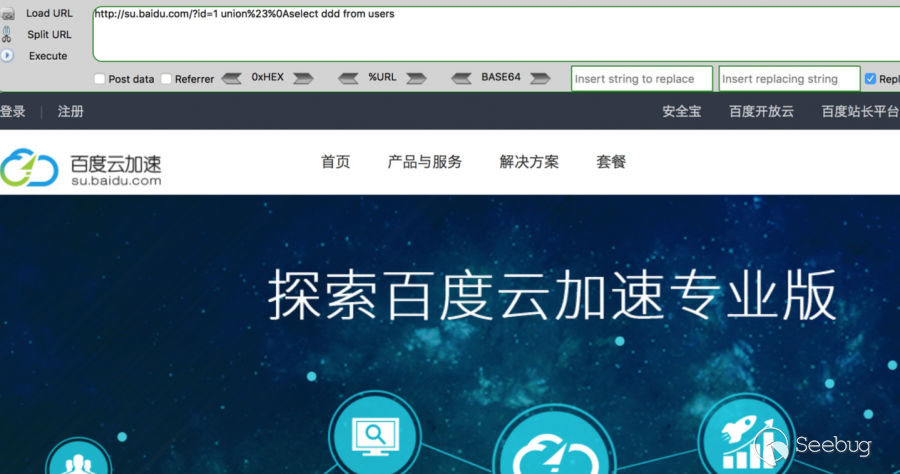Click right arrow beside %URL
Viewport: 900px width, 474px height.
click(416, 78)
